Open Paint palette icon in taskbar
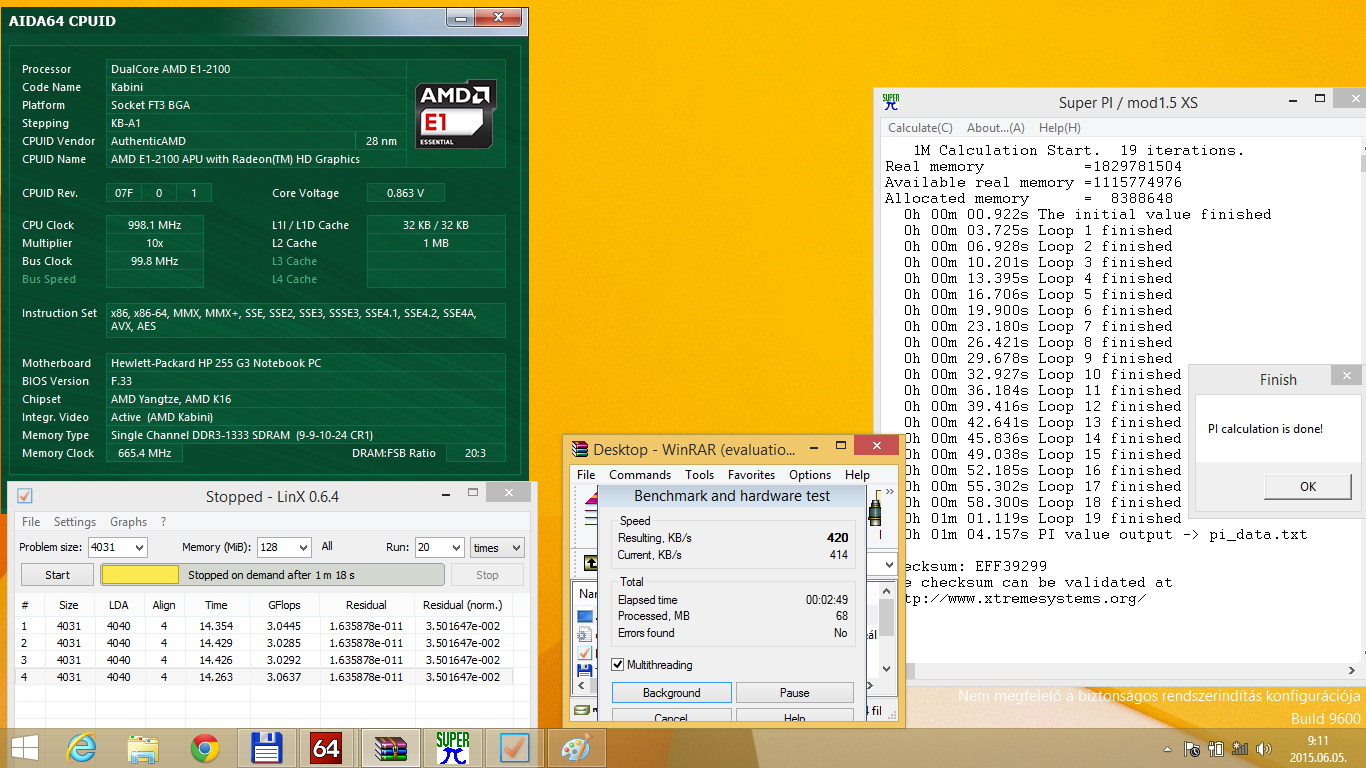Viewport: 1366px width, 768px height. click(x=576, y=748)
